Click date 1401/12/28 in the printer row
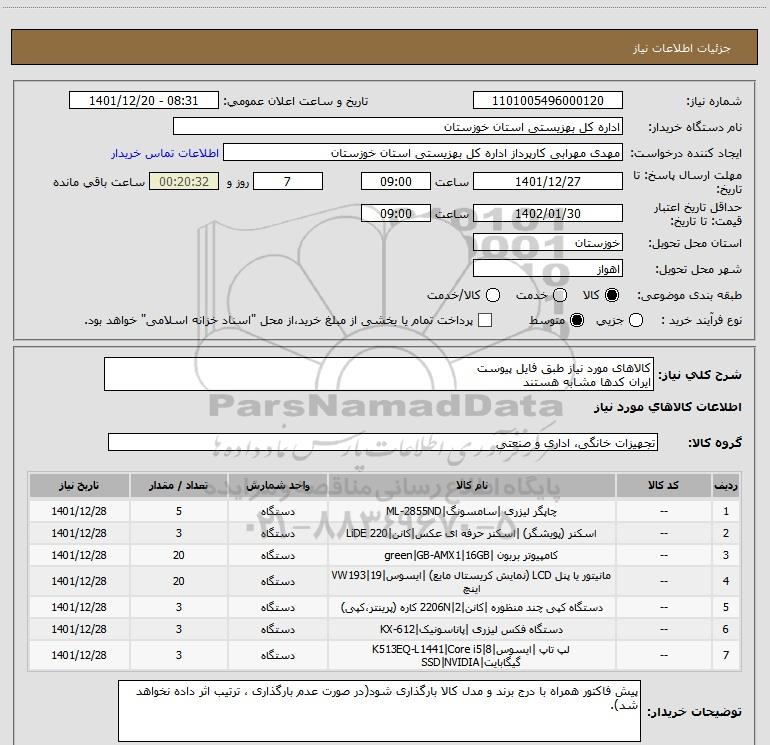The height and width of the screenshot is (745, 770). coord(79,511)
